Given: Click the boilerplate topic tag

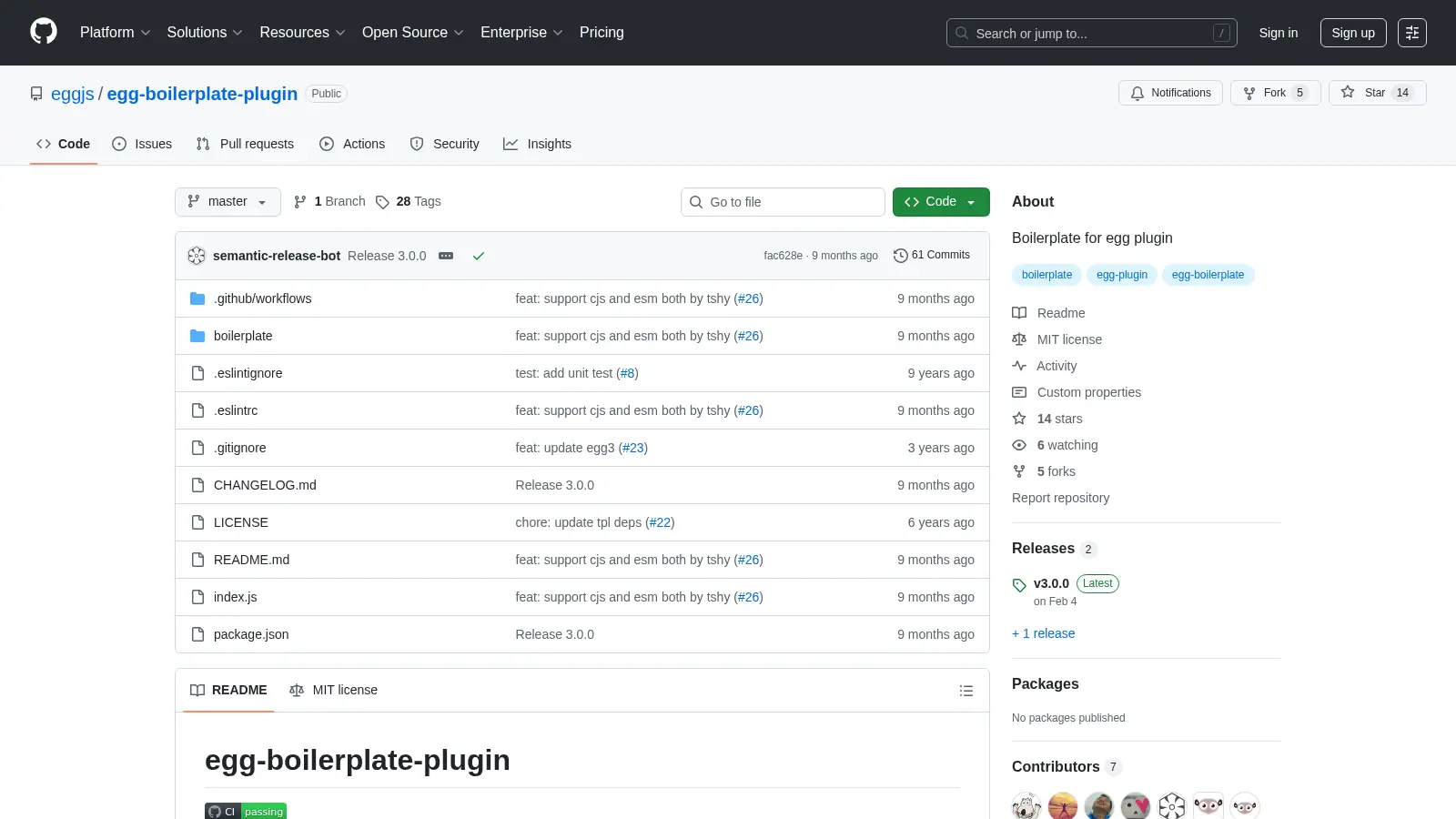Looking at the screenshot, I should (1046, 275).
